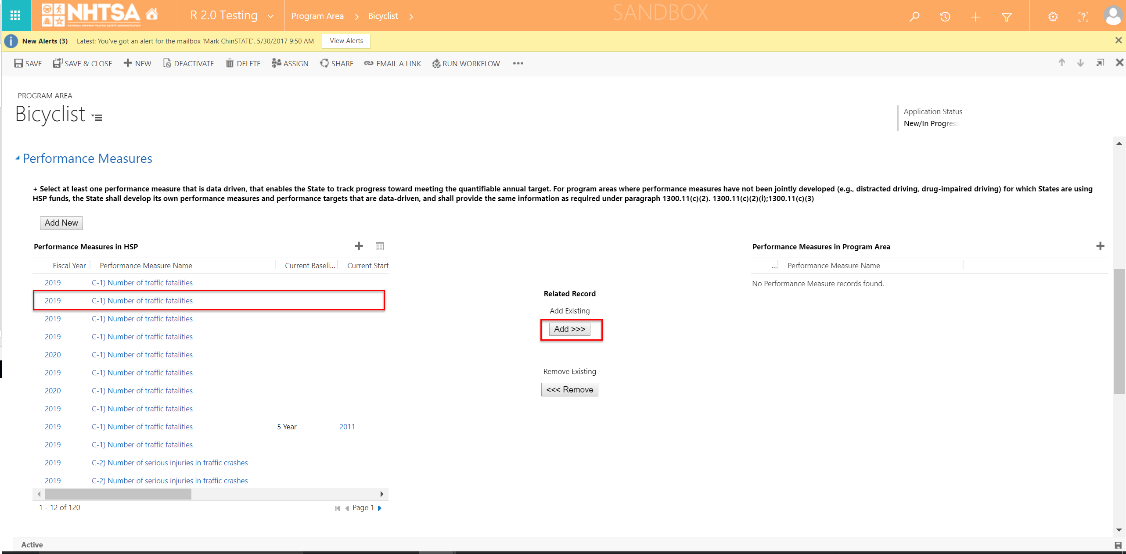
Task: Pop out the form in new window
Action: point(1100,63)
